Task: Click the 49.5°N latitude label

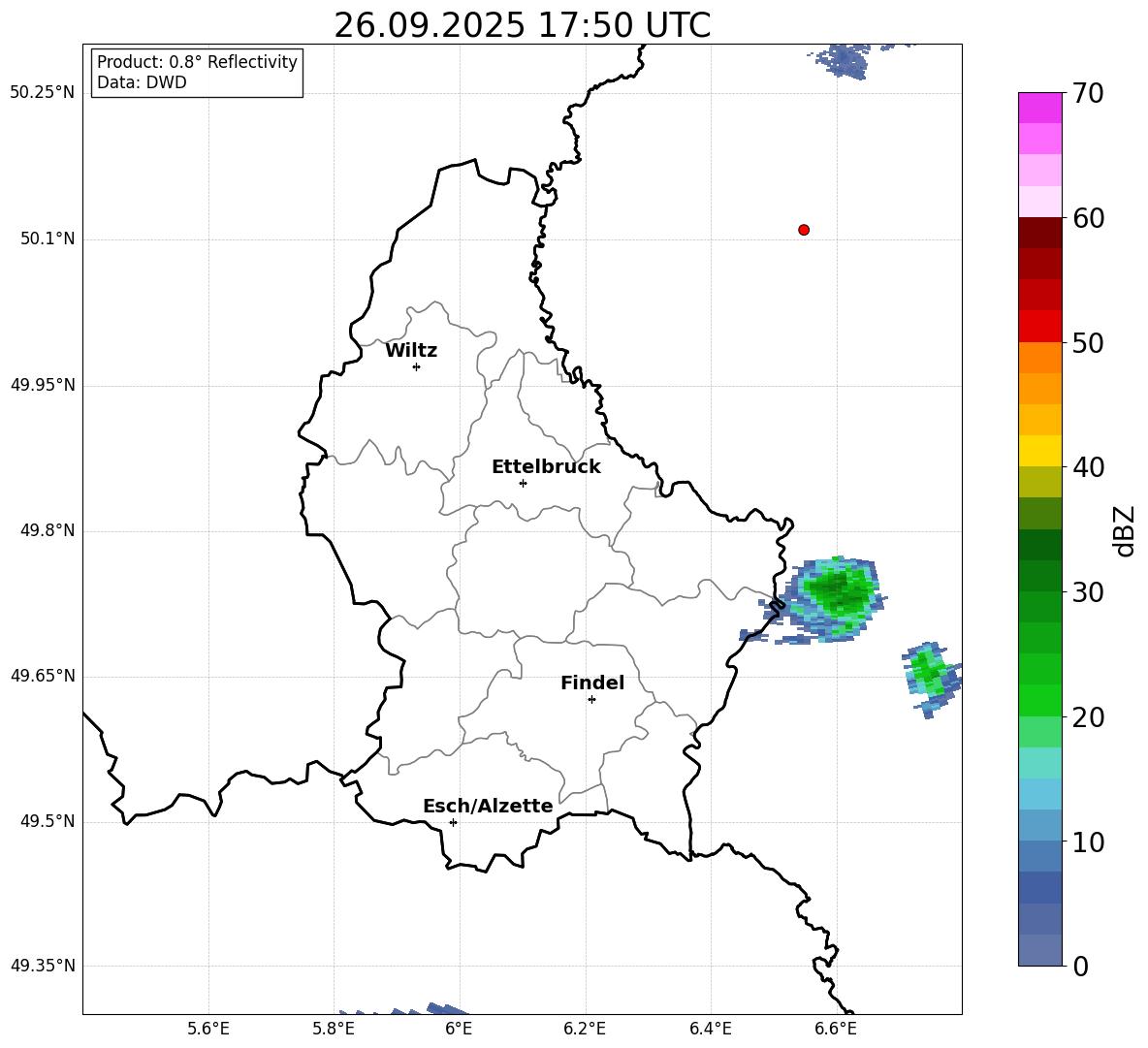Action: [x=48, y=822]
